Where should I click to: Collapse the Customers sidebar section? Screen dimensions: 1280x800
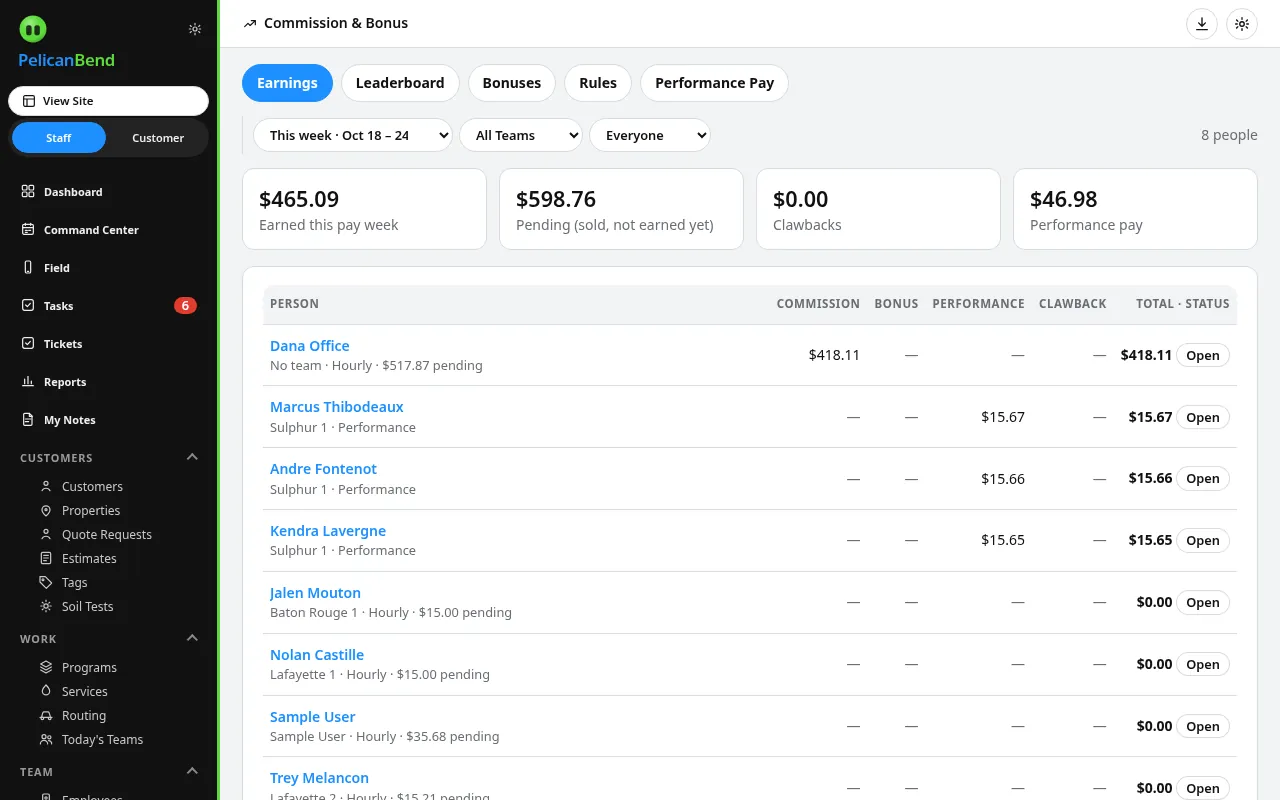point(193,458)
